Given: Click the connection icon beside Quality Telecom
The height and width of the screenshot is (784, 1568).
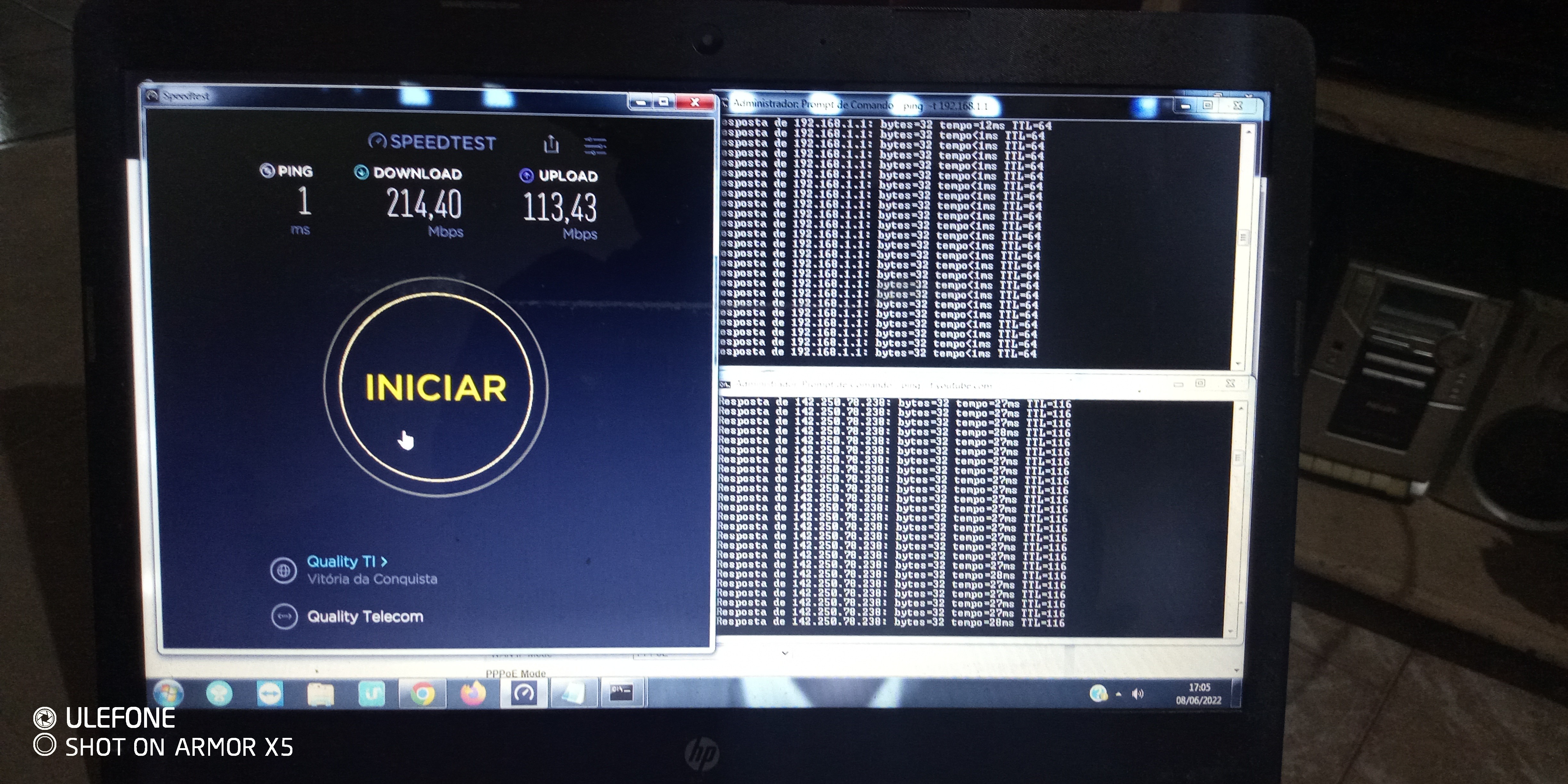Looking at the screenshot, I should 284,617.
